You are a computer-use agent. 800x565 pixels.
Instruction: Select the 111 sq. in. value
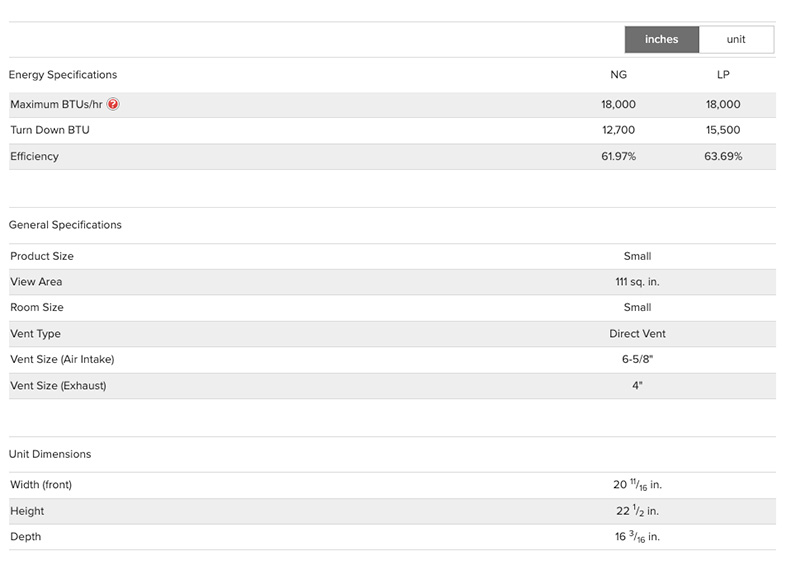coord(637,282)
